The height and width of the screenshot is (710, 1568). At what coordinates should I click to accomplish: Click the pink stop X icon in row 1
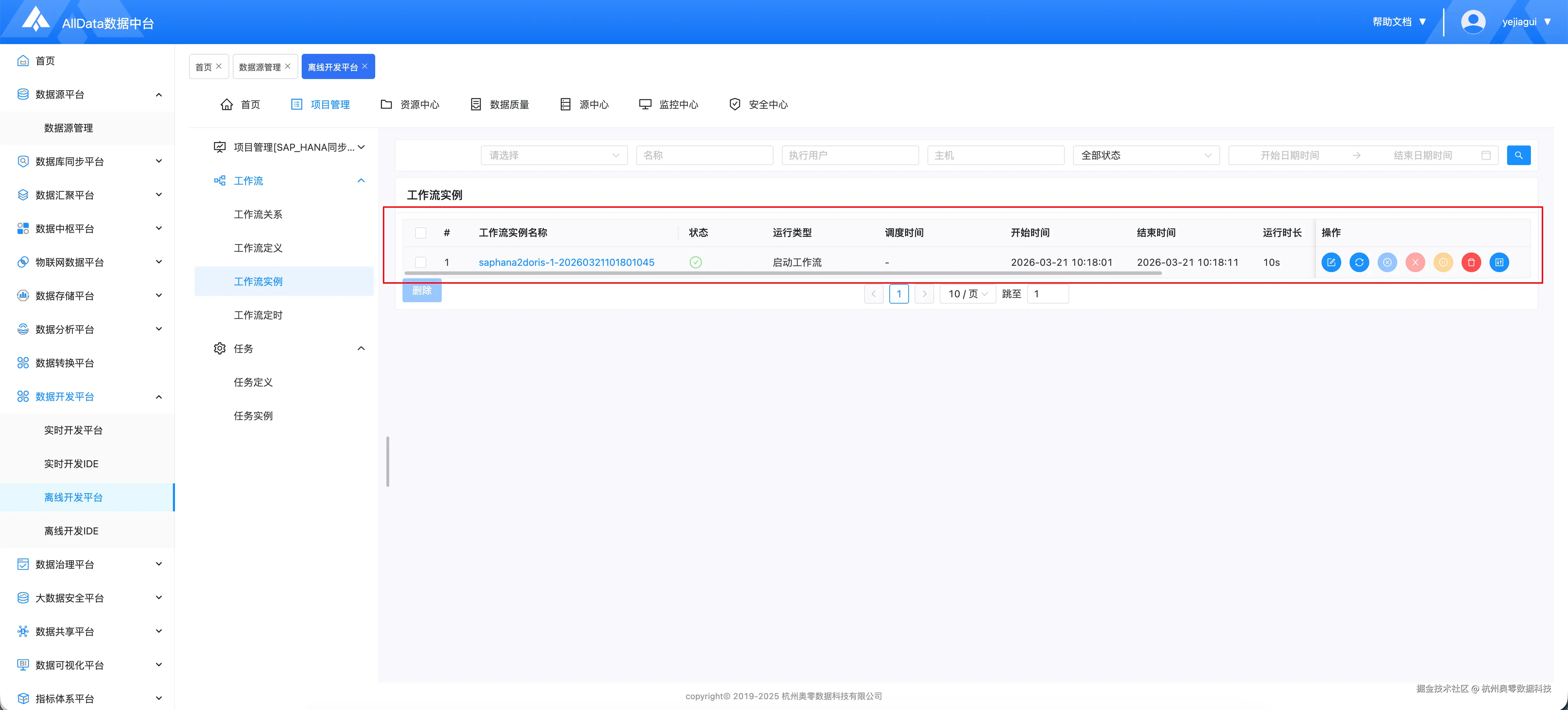[1415, 262]
